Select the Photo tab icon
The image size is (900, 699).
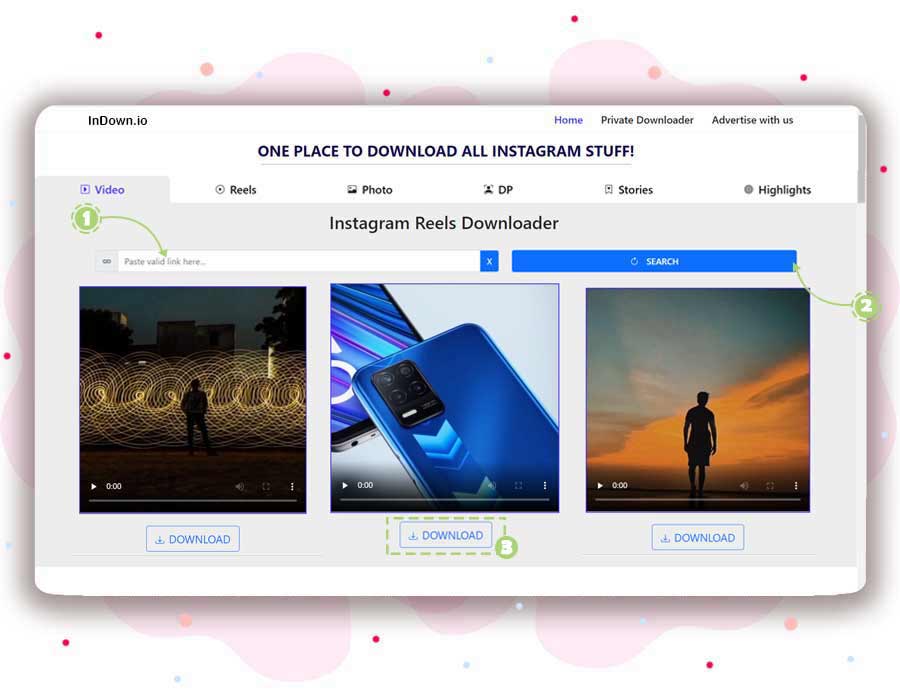353,189
